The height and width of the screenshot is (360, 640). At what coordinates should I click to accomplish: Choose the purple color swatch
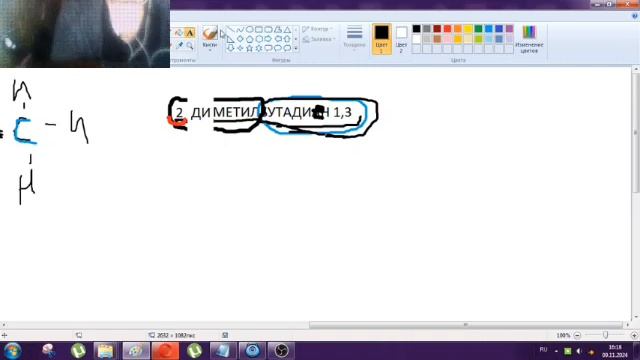point(509,29)
